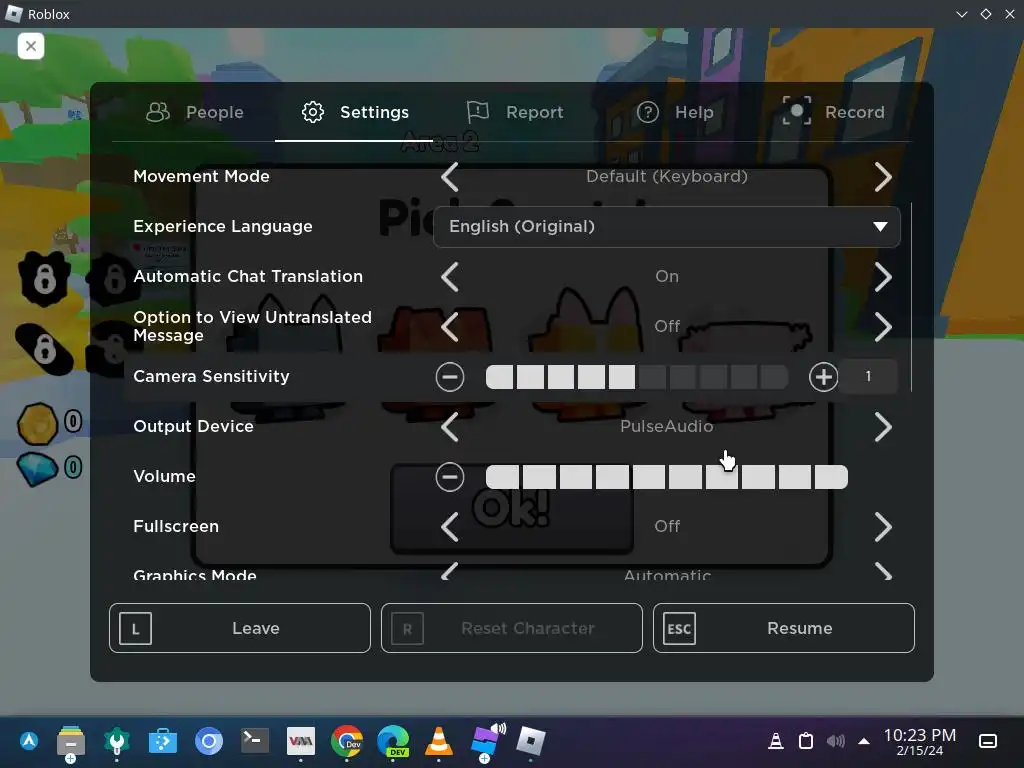Open the clock showing 10:23 PM

coord(920,742)
